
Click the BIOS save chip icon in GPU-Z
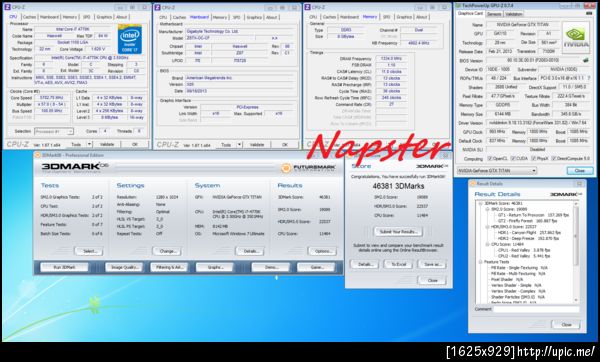point(585,60)
